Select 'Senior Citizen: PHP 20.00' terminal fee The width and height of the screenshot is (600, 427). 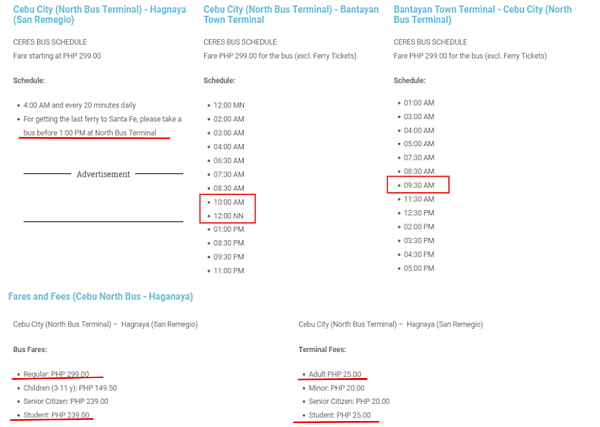tap(349, 401)
